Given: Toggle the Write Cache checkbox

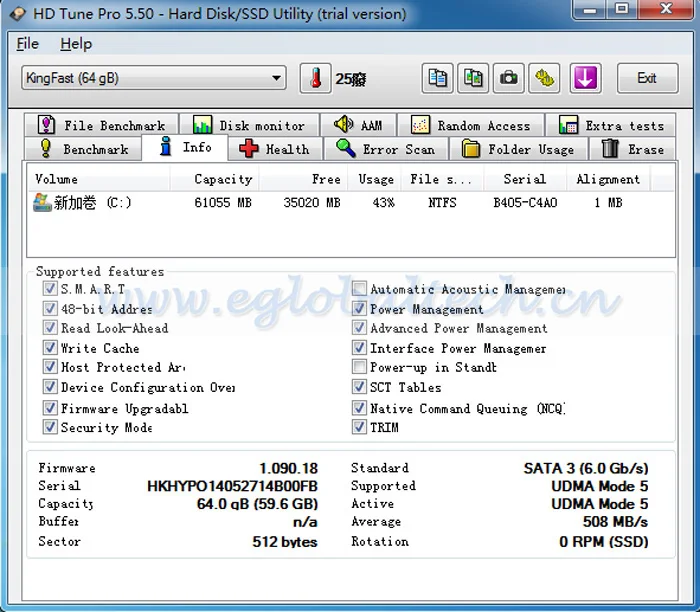Looking at the screenshot, I should point(50,348).
